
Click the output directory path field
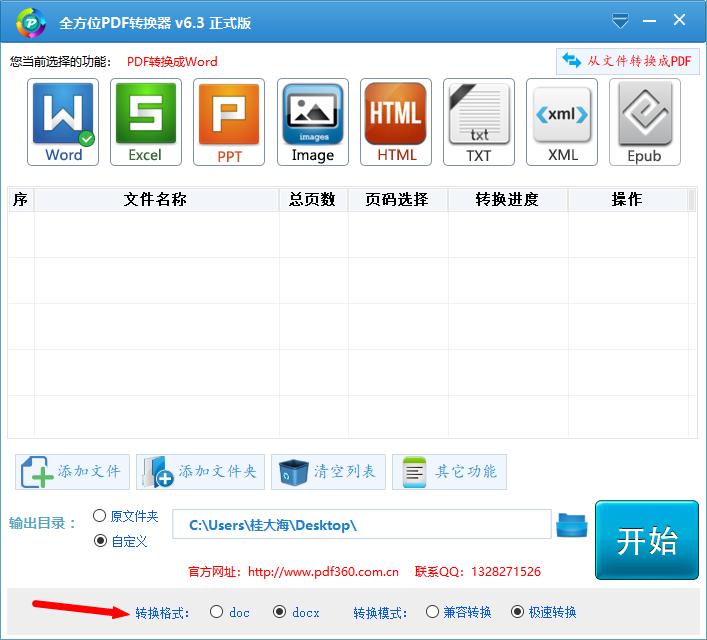pos(362,525)
